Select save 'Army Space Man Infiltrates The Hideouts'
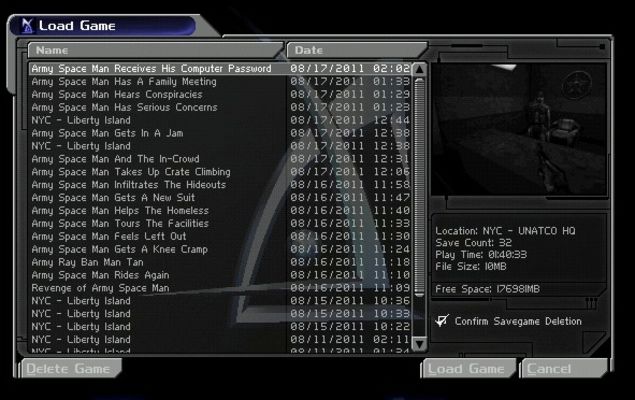Screen dimensions: 635x400 coord(220,185)
